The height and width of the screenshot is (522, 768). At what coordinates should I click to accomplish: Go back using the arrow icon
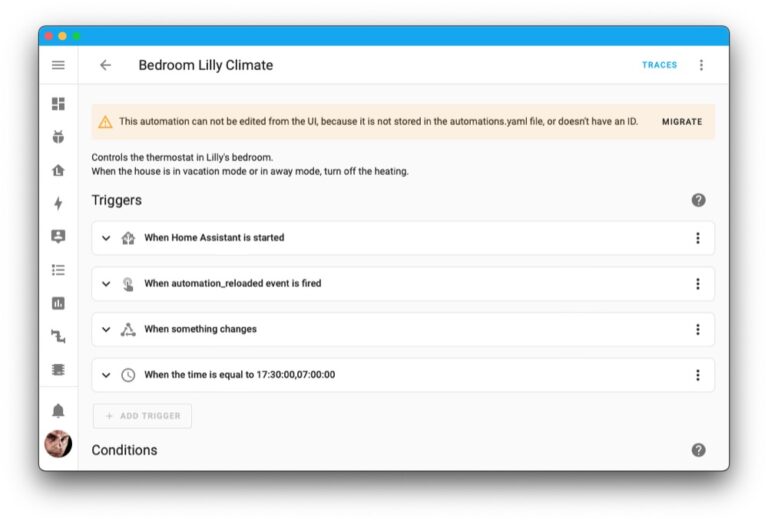[105, 65]
